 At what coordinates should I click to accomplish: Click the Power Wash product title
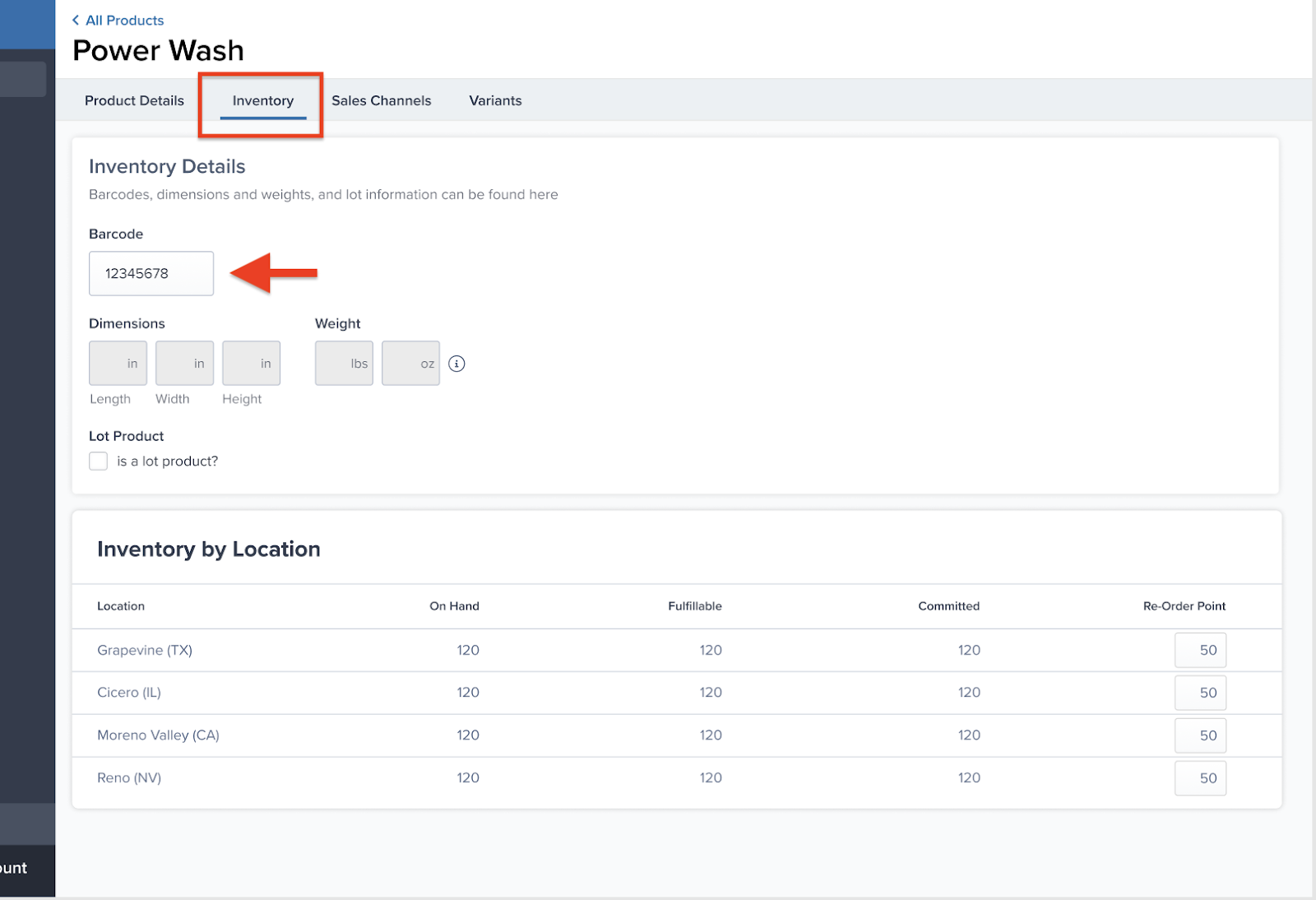click(158, 51)
